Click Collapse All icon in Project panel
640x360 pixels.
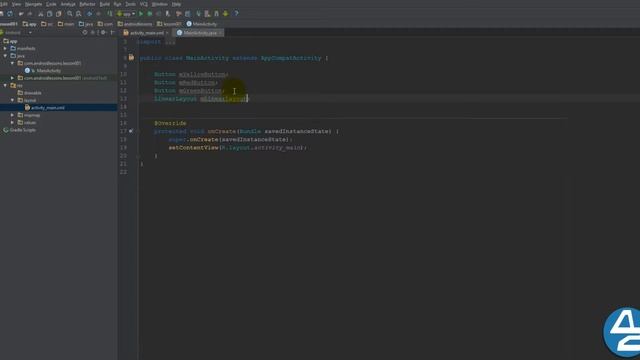click(93, 33)
